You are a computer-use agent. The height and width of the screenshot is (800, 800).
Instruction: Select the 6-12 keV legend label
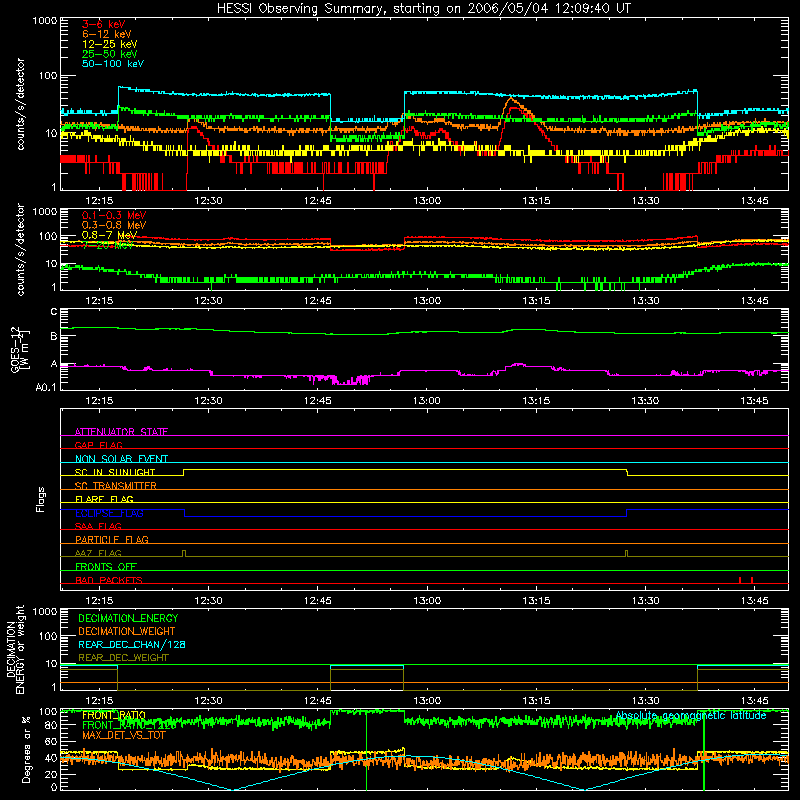(x=107, y=34)
